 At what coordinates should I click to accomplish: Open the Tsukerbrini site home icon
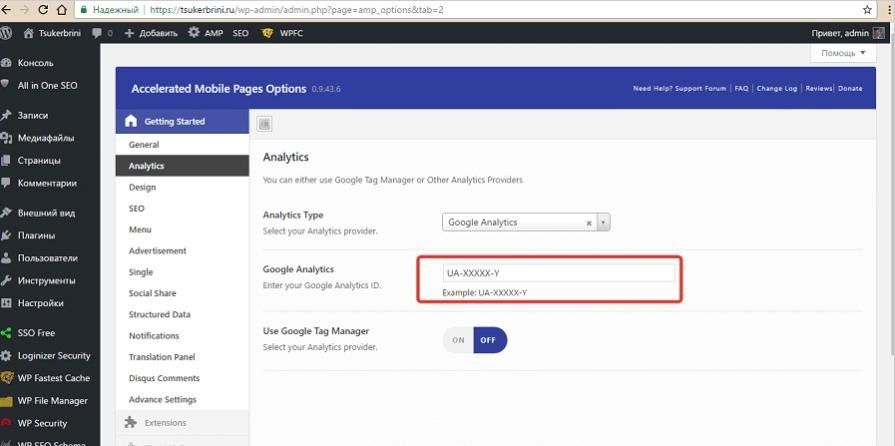29,33
